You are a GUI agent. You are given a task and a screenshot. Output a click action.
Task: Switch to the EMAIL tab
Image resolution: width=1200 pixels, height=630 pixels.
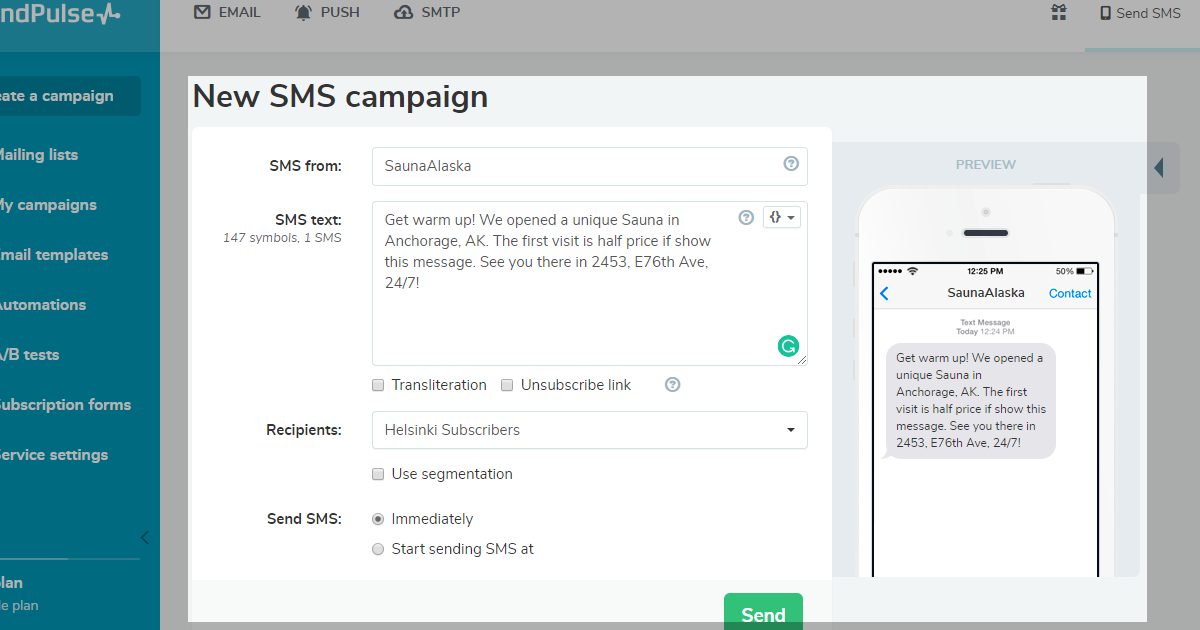(x=226, y=12)
